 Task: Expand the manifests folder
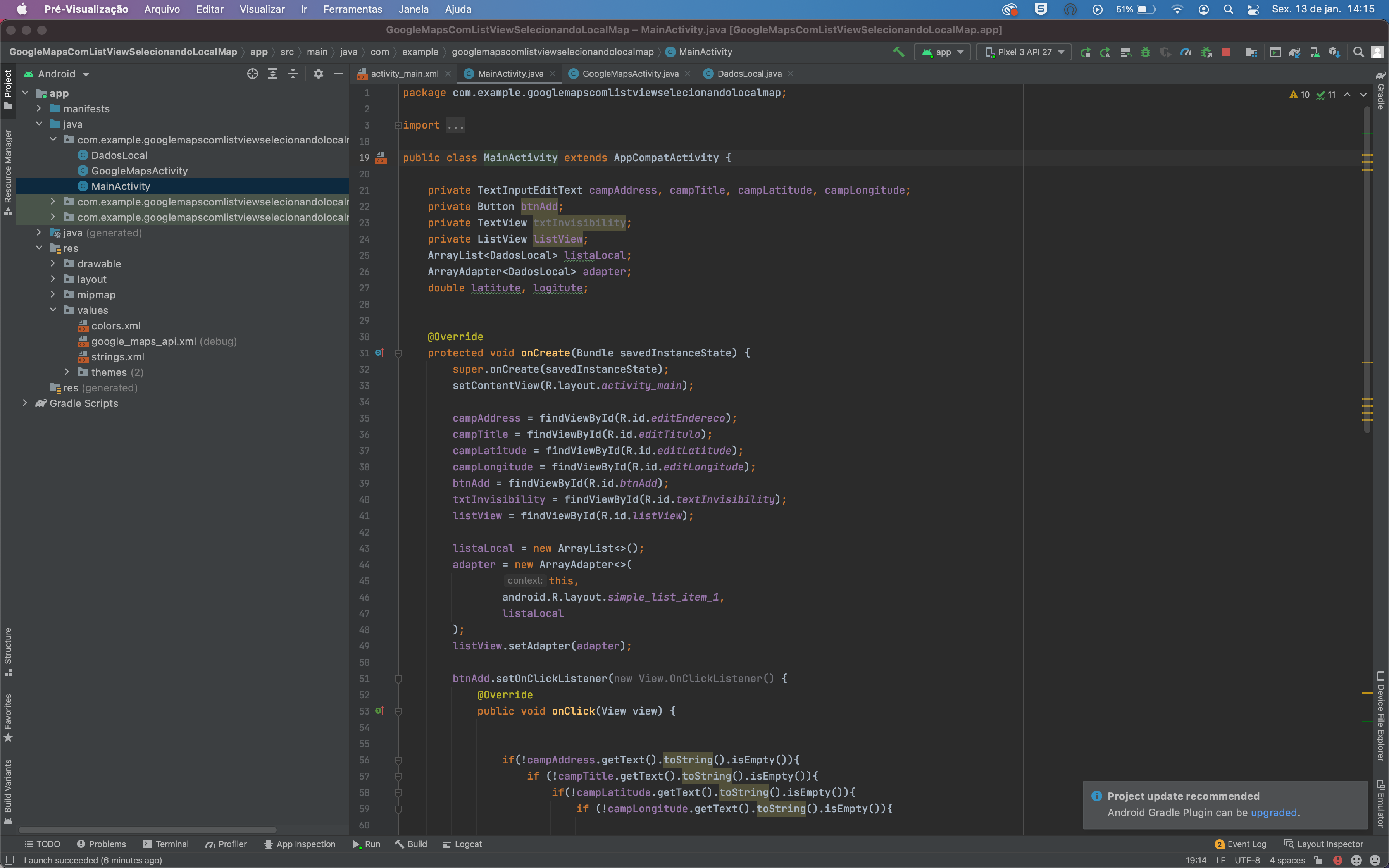[39, 108]
